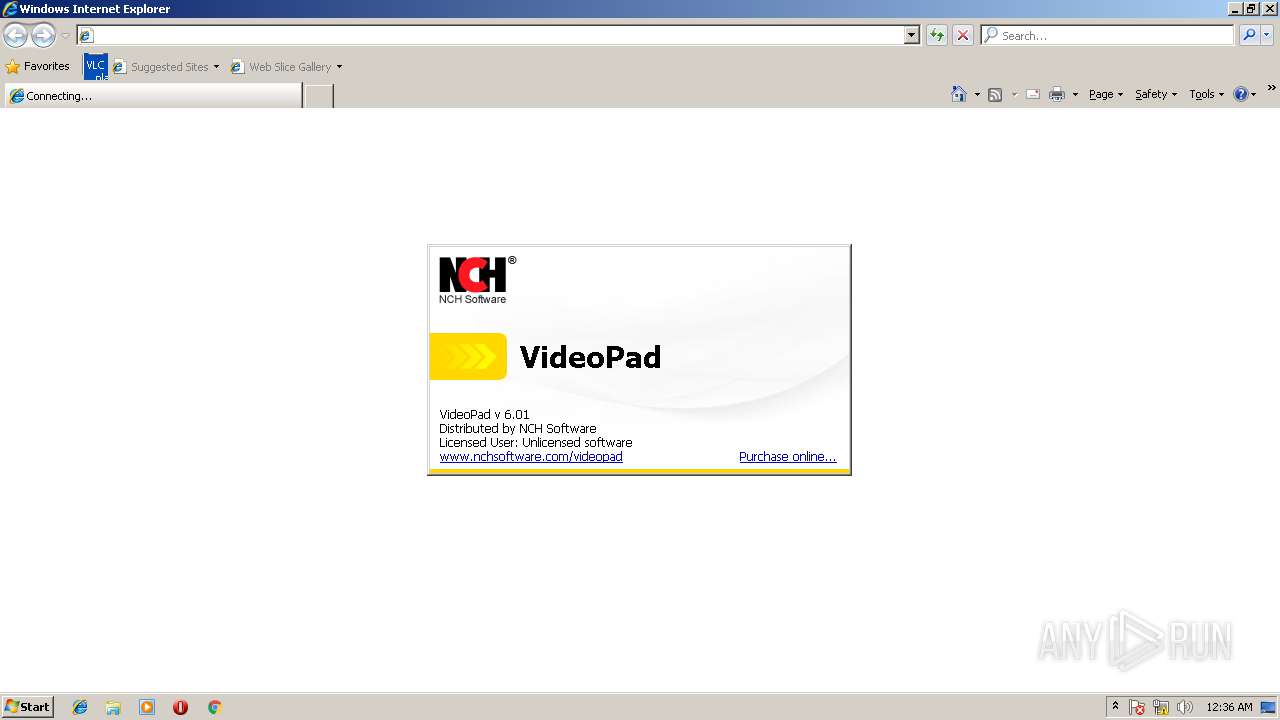Click the volume speaker tray icon
The image size is (1280, 720).
point(1185,707)
